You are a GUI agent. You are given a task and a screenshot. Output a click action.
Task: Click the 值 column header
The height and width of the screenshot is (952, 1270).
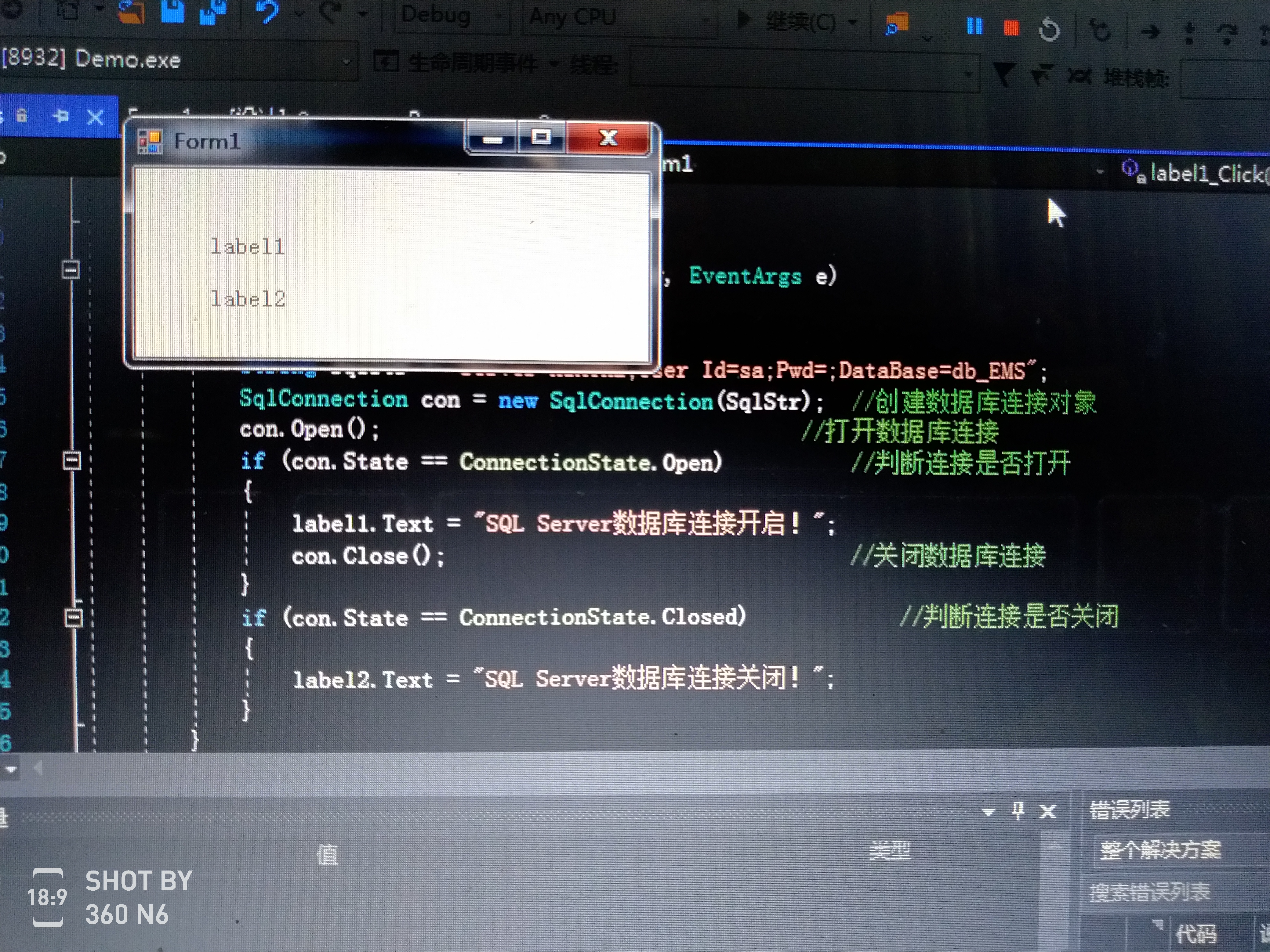click(327, 854)
